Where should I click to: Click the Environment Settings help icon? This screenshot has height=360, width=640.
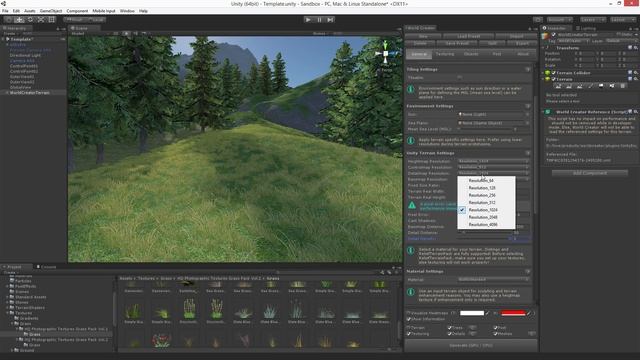pos(528,106)
